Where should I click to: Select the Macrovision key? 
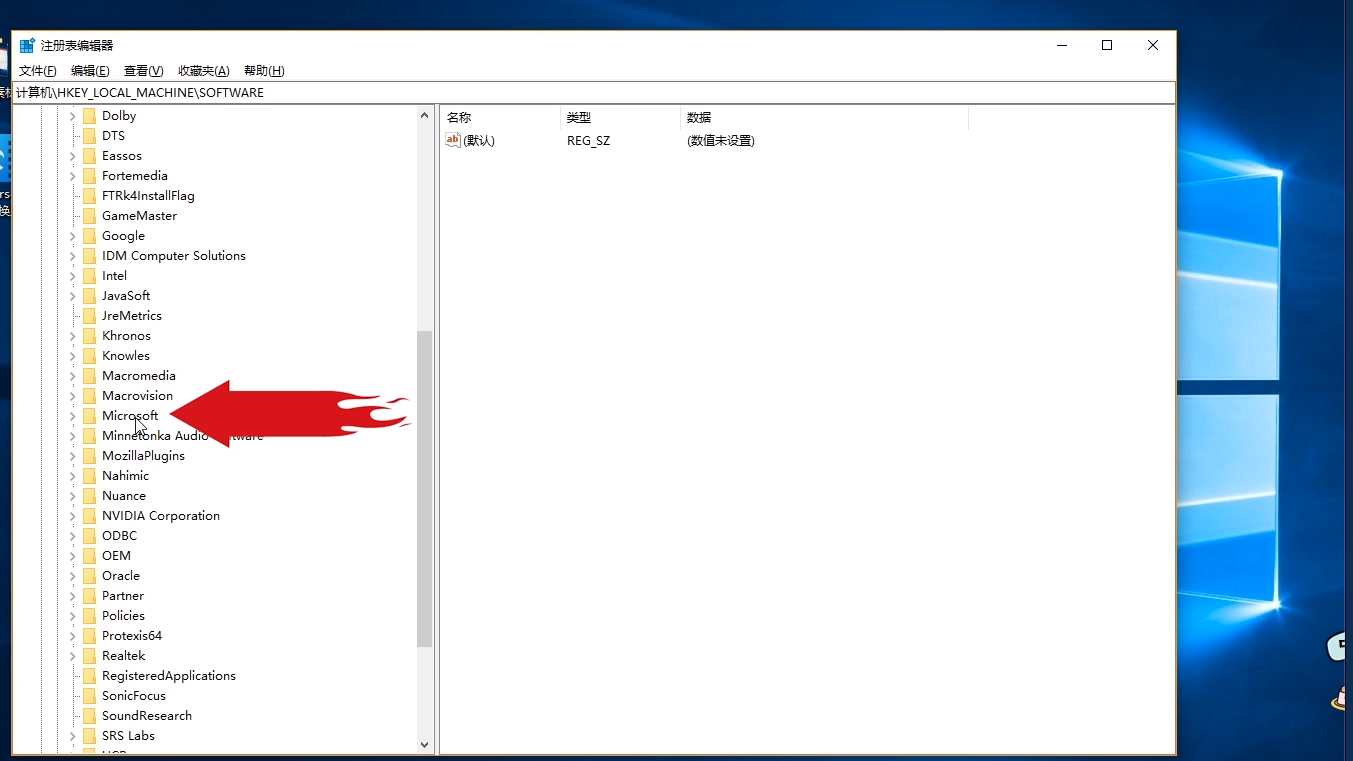(x=137, y=396)
